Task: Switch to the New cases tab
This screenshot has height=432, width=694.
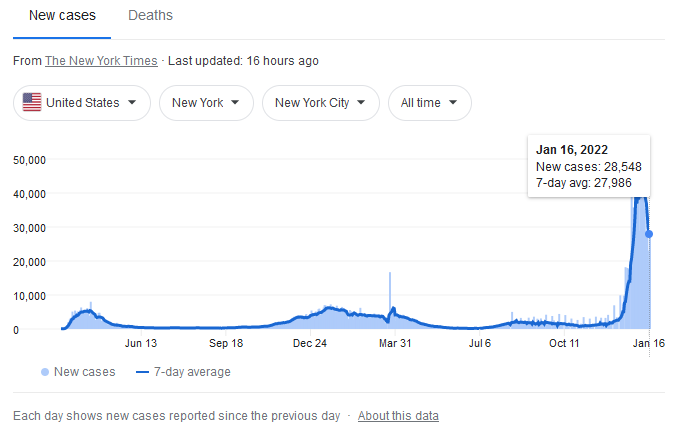Action: click(x=62, y=16)
